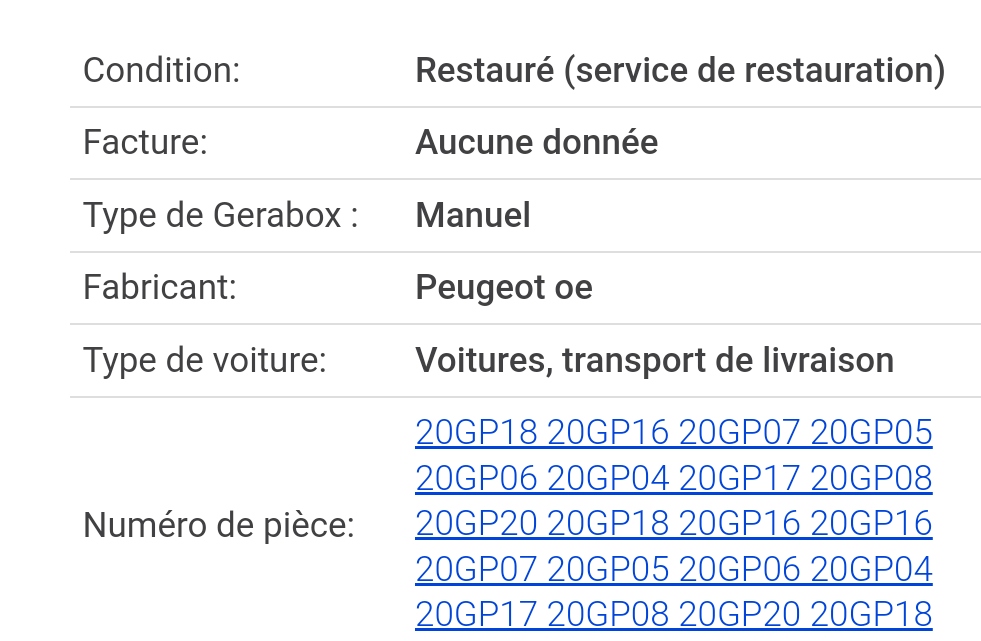This screenshot has width=981, height=641.
Task: Open the 20GP18 link in the first part-number row
Action: point(476,432)
